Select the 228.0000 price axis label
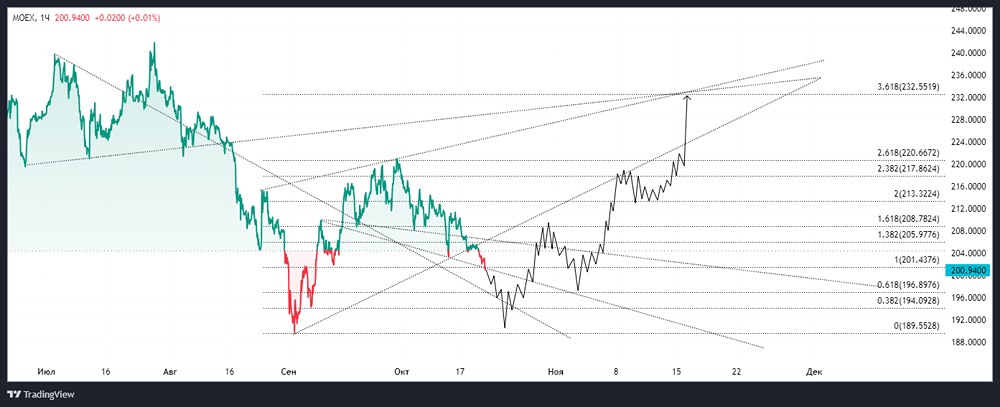The height and width of the screenshot is (407, 1000). click(970, 120)
